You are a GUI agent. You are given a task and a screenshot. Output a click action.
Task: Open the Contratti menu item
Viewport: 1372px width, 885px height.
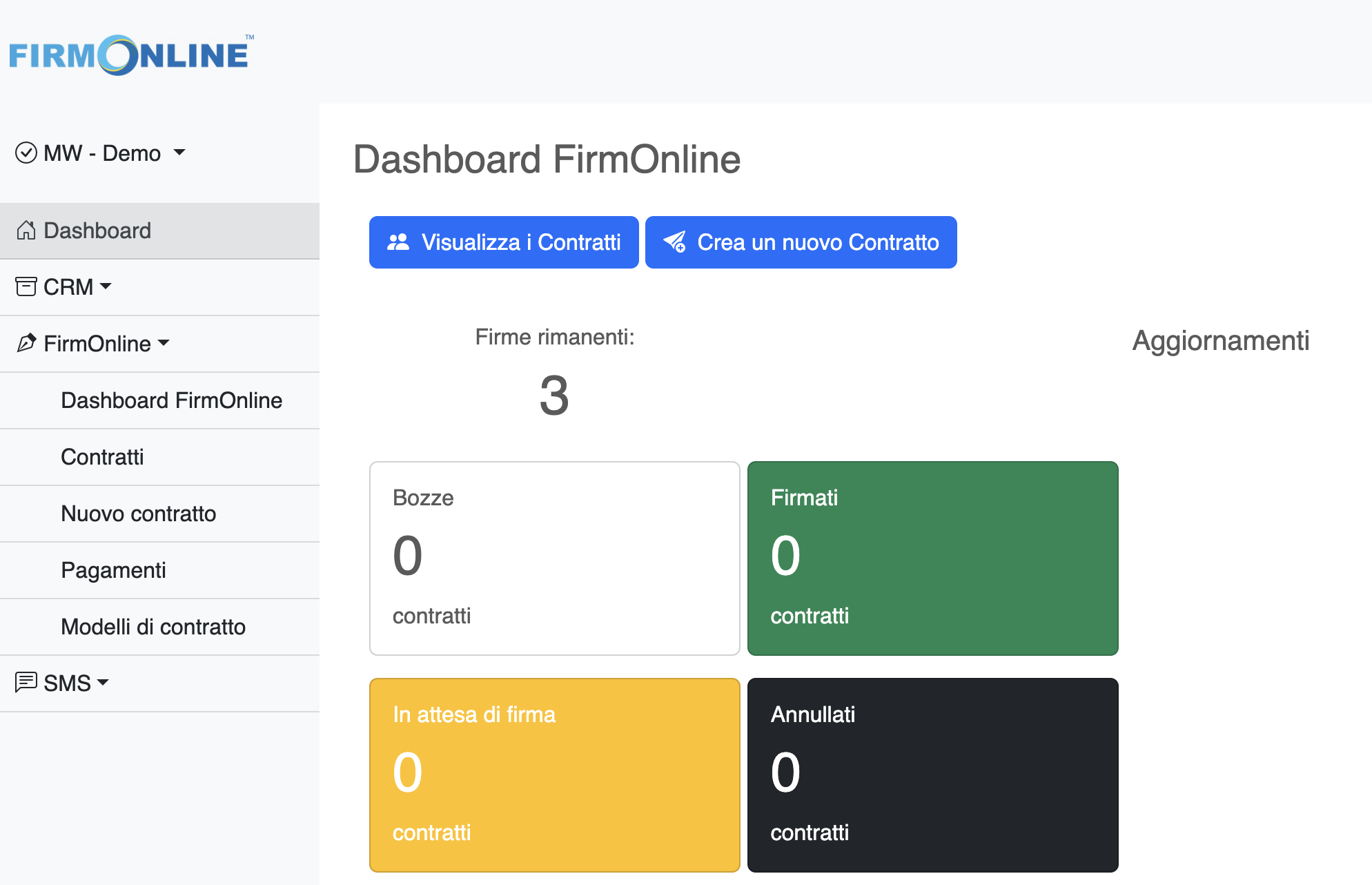pos(102,457)
